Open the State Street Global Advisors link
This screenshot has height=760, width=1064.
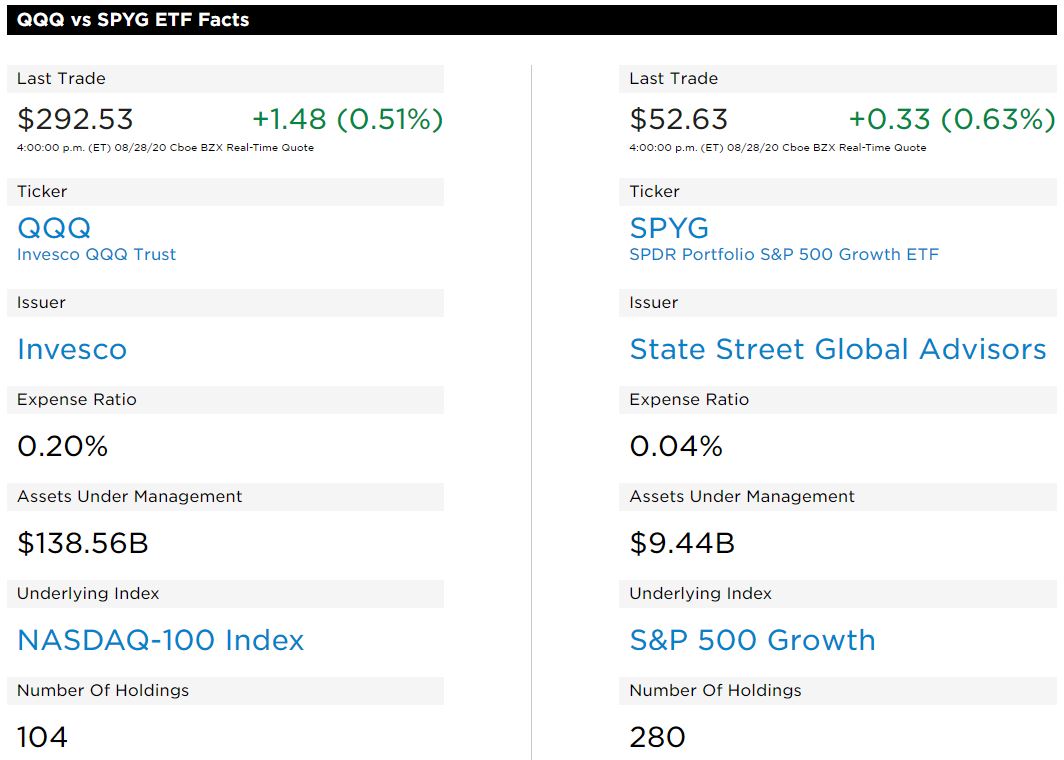[838, 349]
